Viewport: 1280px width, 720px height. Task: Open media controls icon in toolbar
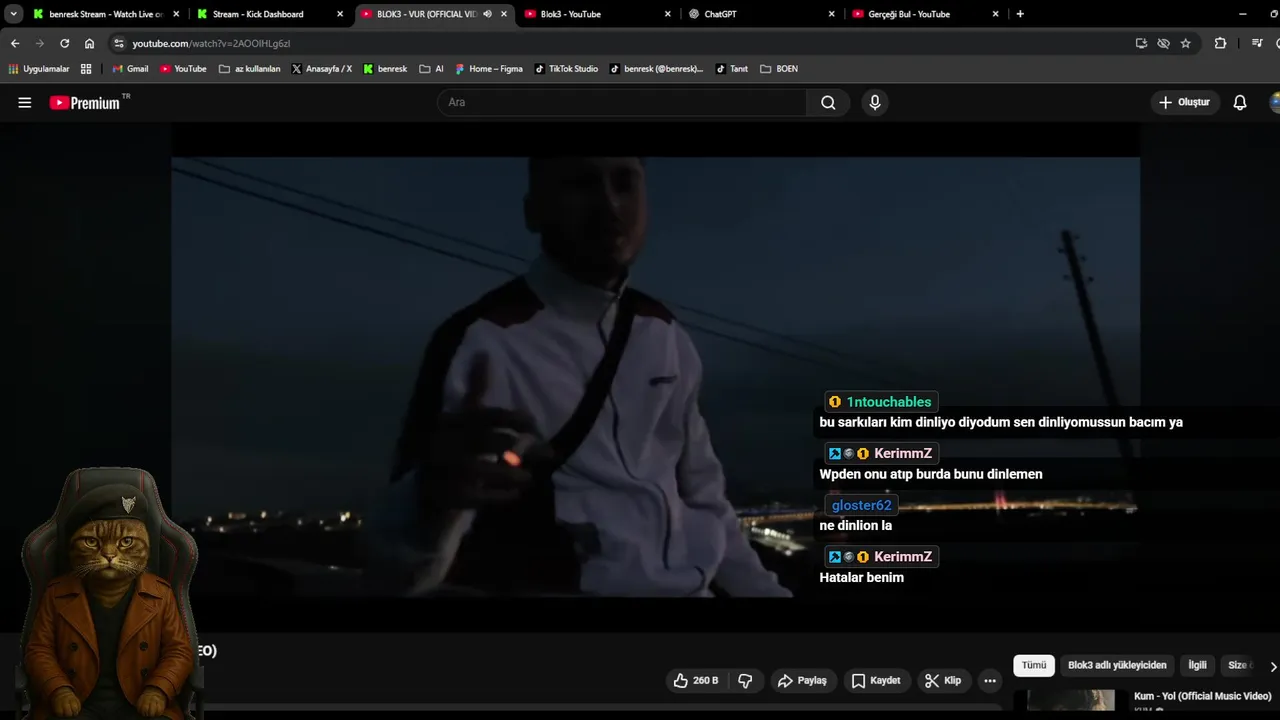[1257, 43]
